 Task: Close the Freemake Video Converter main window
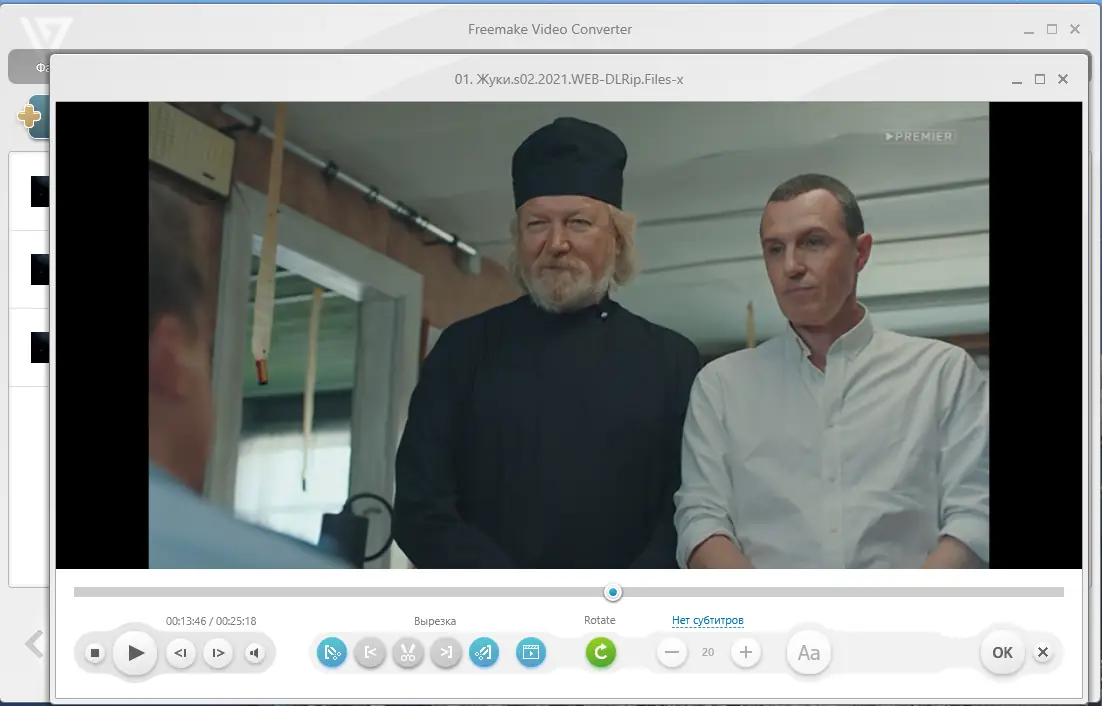[x=1075, y=29]
